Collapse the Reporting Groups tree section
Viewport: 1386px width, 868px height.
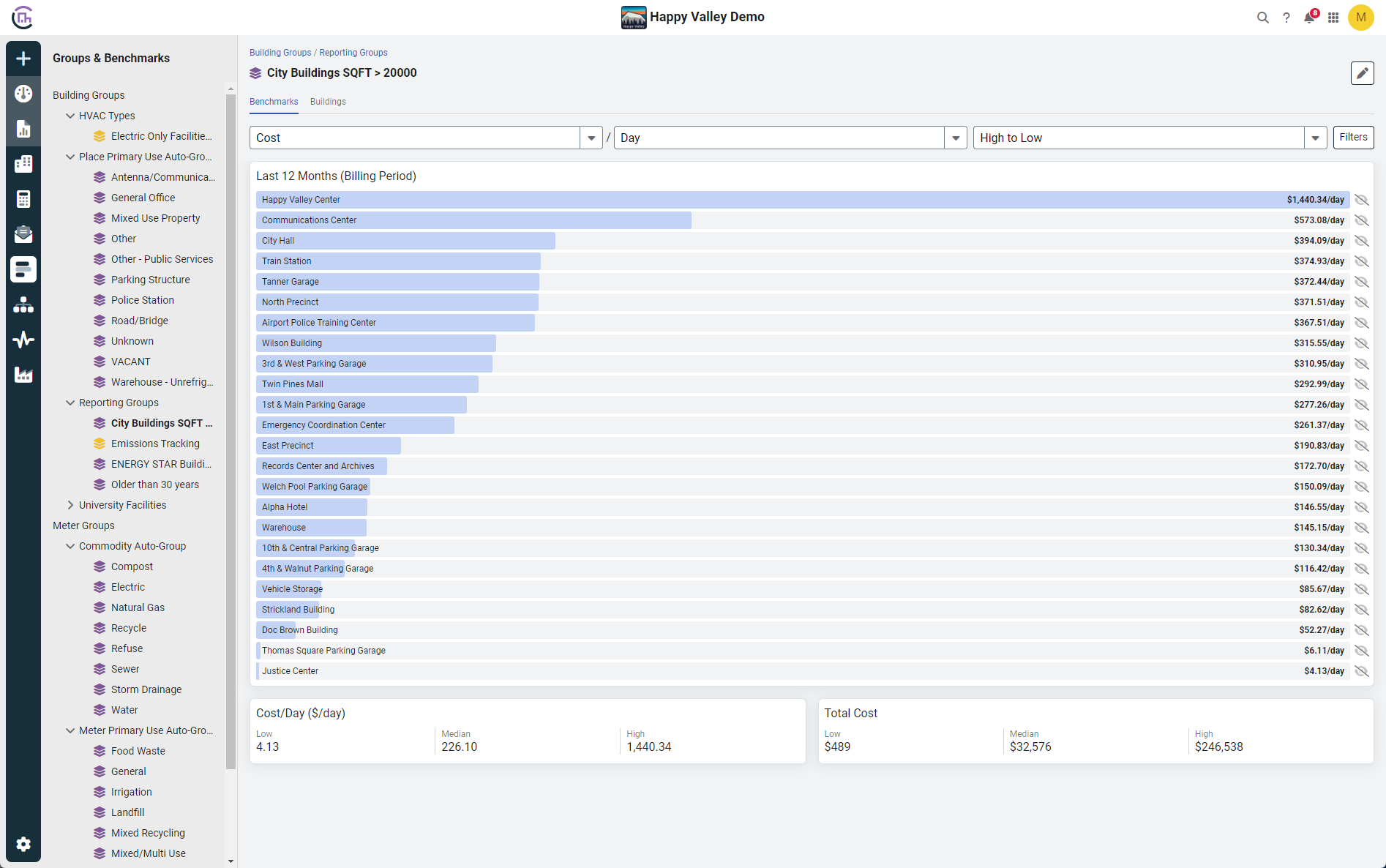(x=70, y=402)
